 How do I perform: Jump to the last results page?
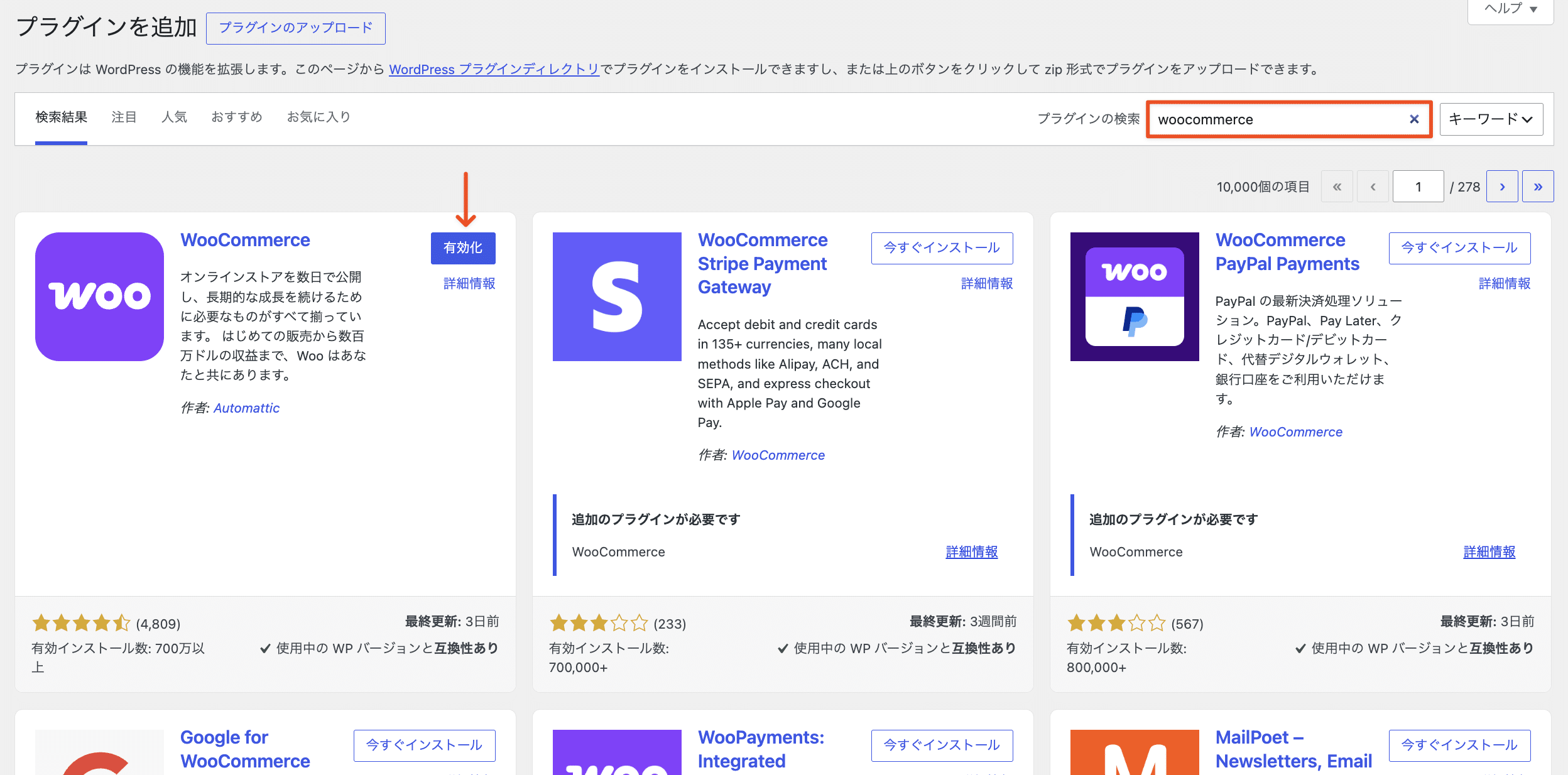click(1538, 187)
